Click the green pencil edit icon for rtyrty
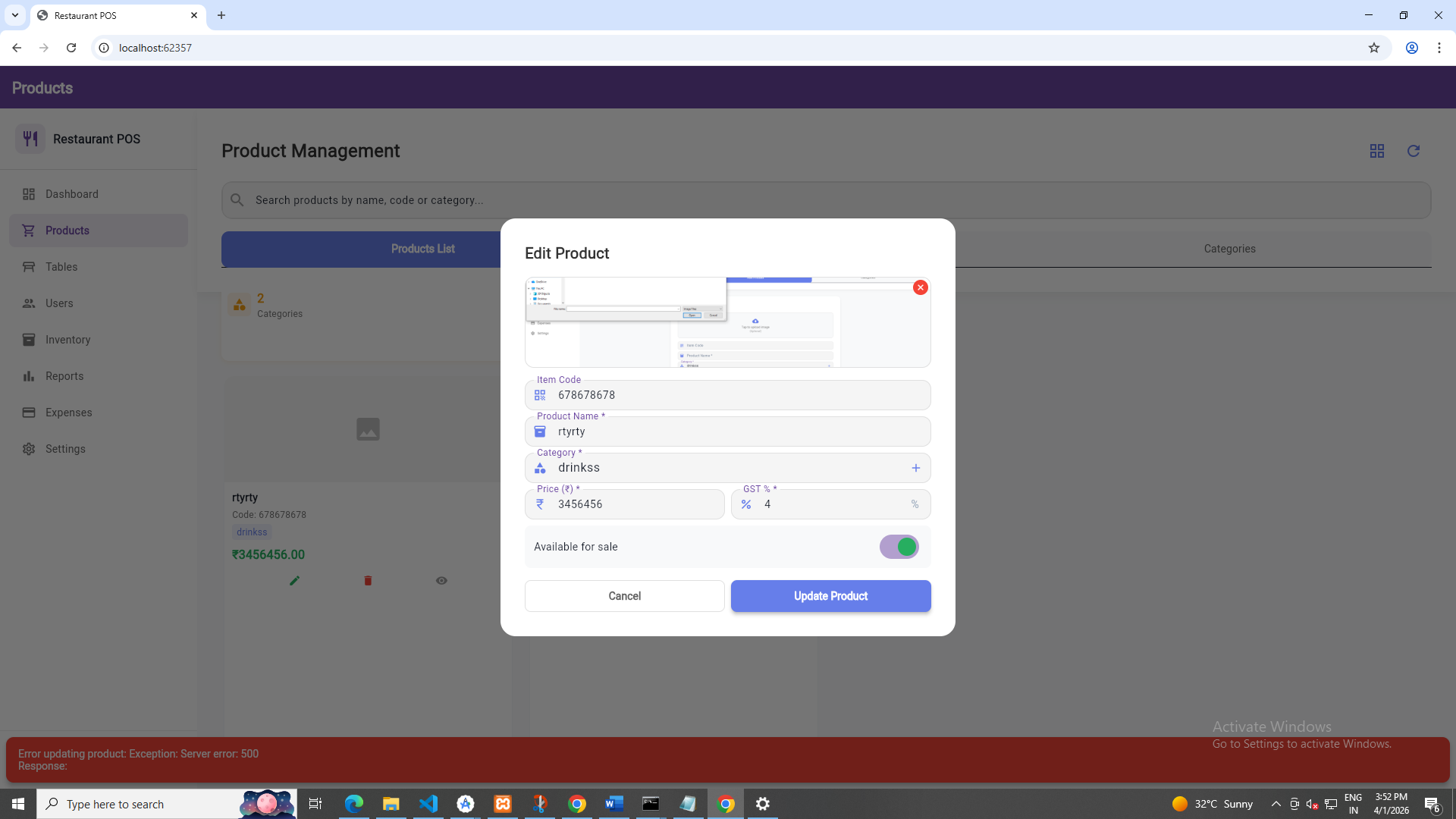This screenshot has height=819, width=1456. [294, 581]
